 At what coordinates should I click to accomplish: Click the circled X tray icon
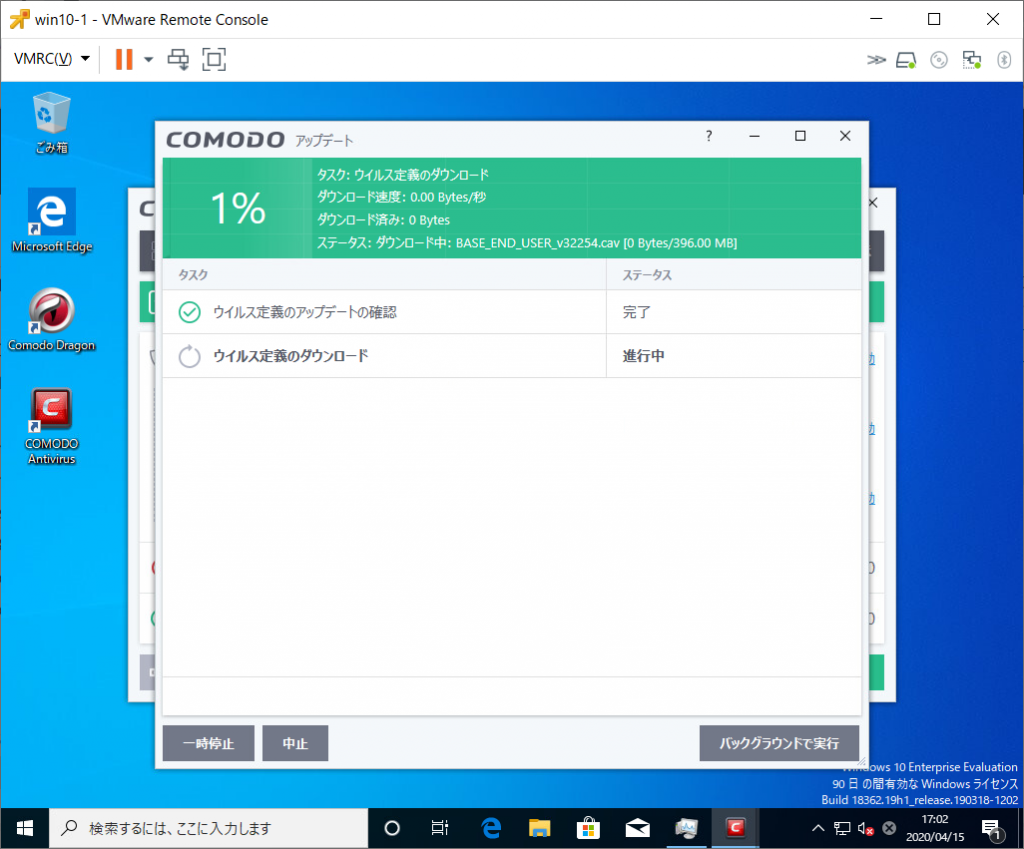point(889,828)
